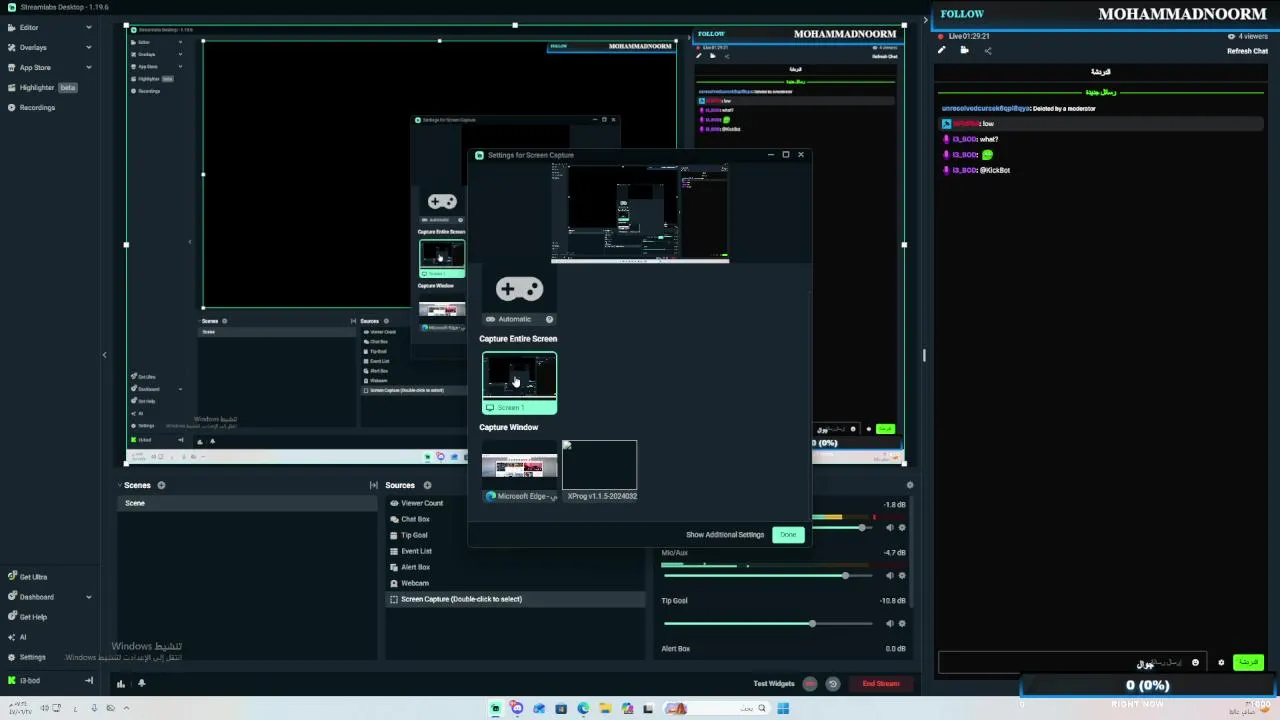
Task: Open the Editor sidebar item
Action: pos(28,28)
